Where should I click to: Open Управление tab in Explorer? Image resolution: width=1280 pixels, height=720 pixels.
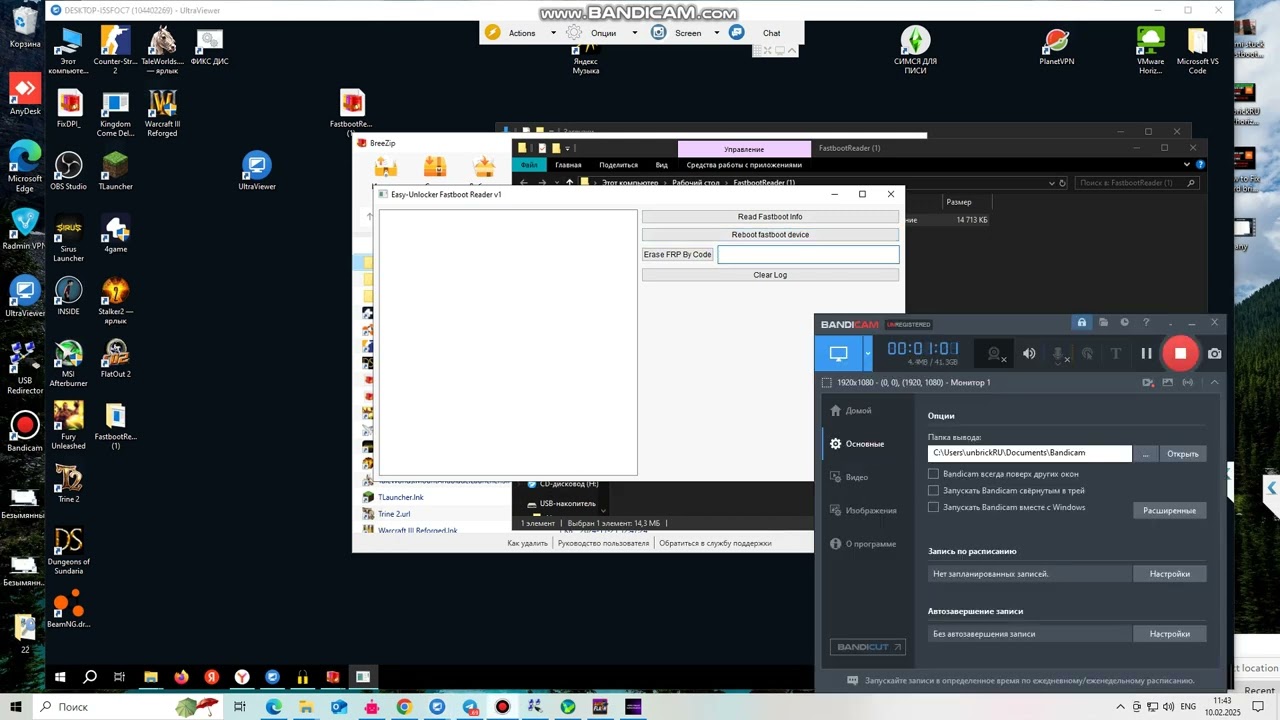[744, 149]
